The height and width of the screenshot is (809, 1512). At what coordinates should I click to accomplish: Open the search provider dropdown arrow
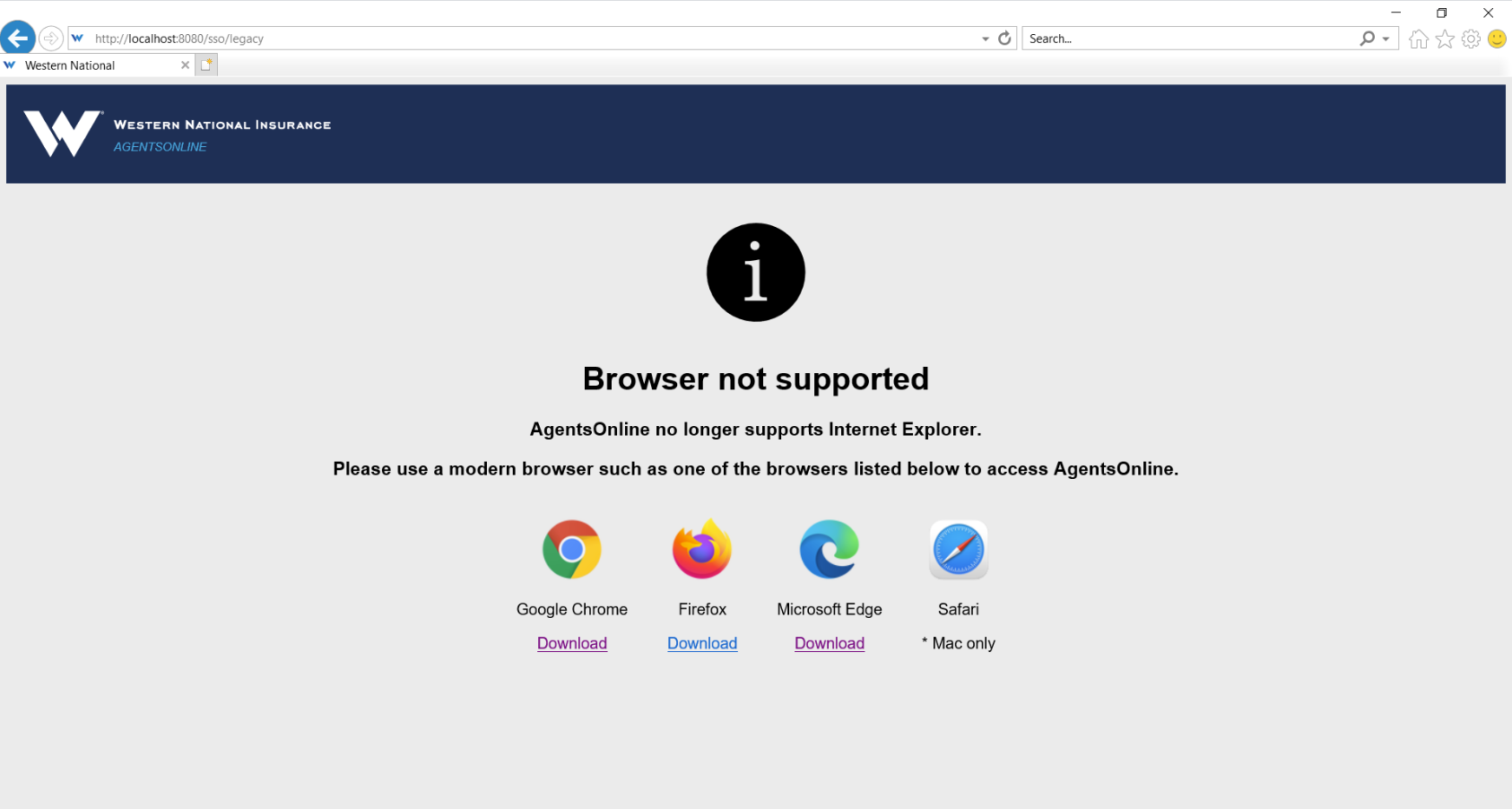point(1386,39)
